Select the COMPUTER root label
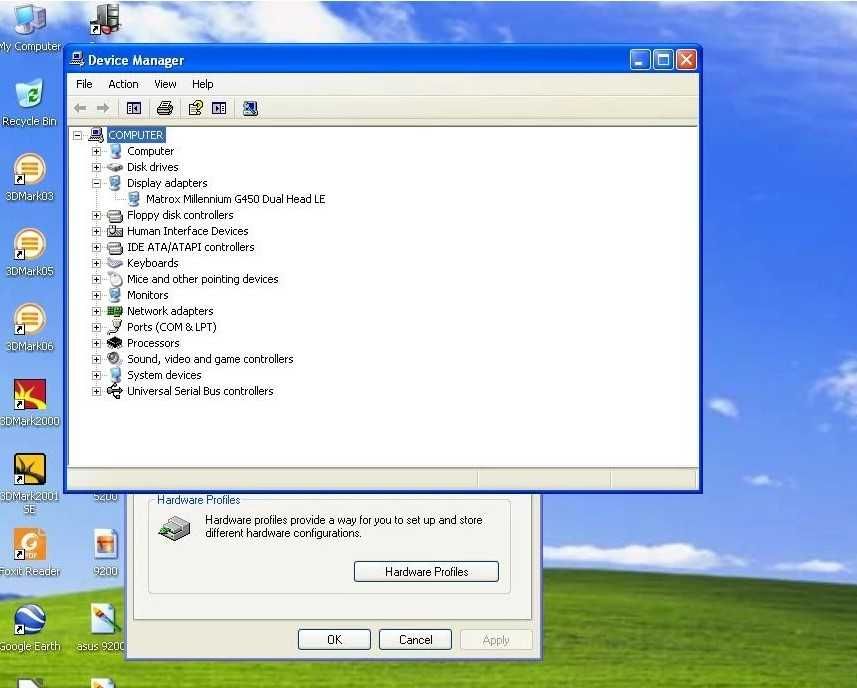The width and height of the screenshot is (857, 688). [x=136, y=135]
